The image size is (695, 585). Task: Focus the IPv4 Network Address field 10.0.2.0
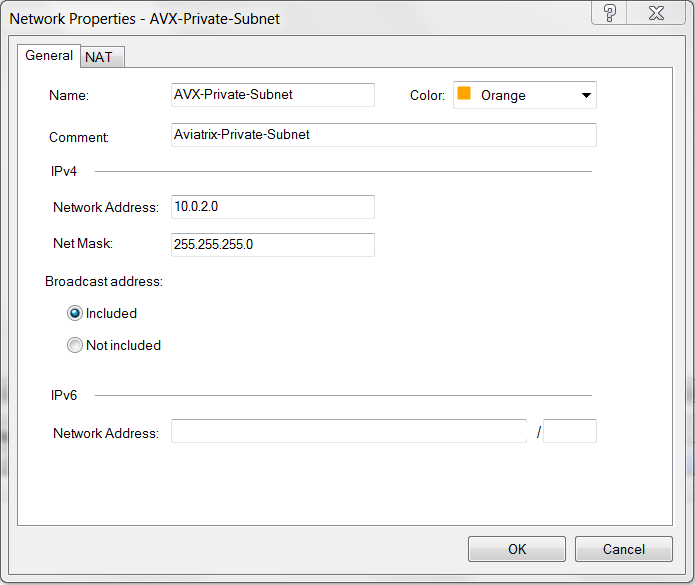[273, 207]
